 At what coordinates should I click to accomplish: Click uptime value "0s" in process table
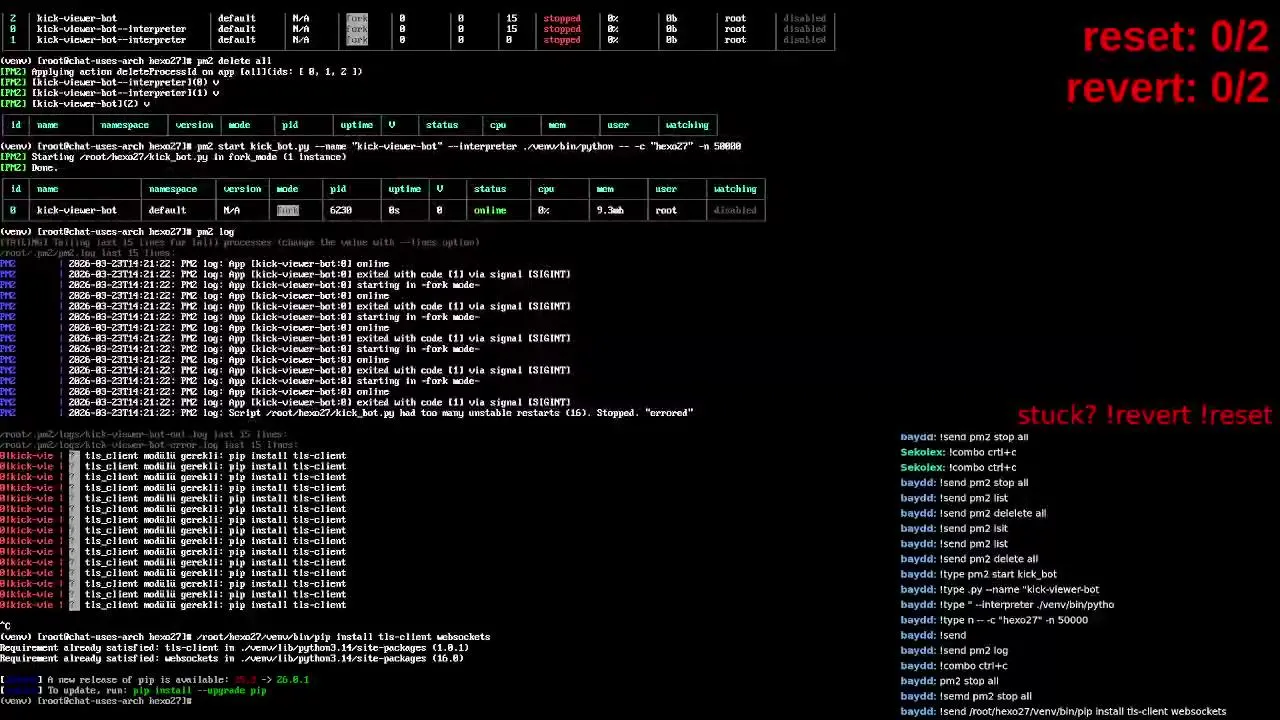[394, 210]
